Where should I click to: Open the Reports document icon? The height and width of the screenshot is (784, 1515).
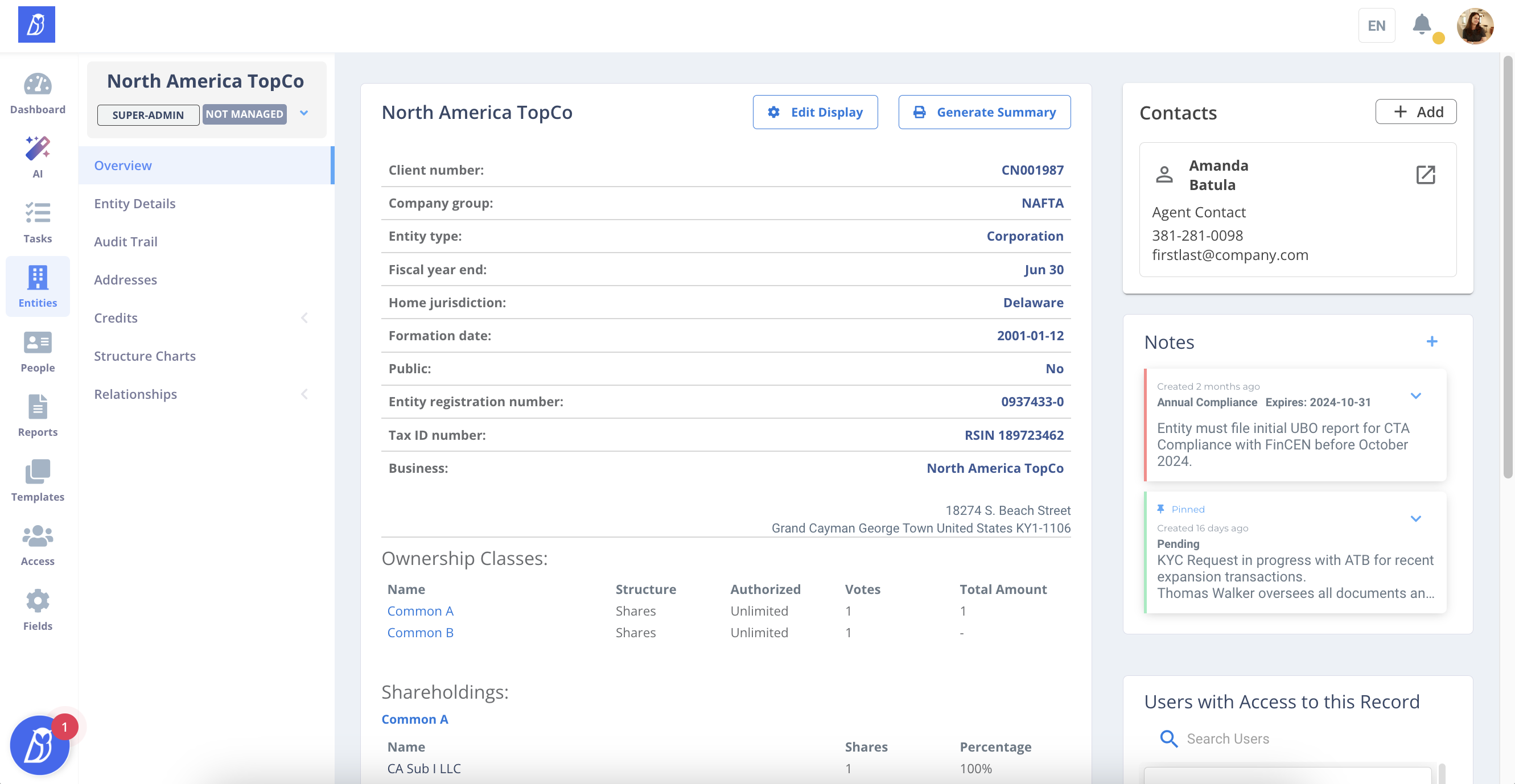coord(38,407)
